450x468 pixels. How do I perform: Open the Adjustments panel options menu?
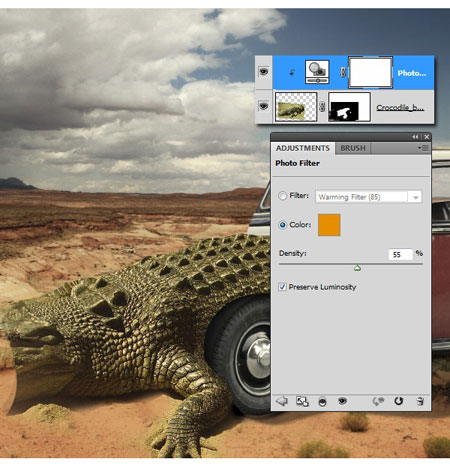pyautogui.click(x=423, y=148)
